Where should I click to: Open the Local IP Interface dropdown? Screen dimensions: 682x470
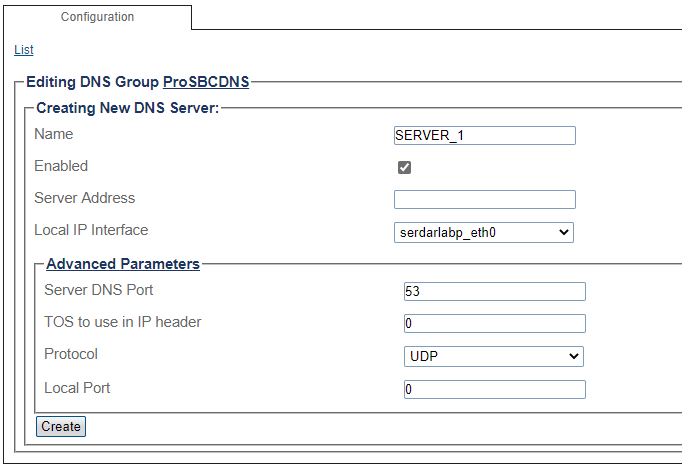[484, 232]
